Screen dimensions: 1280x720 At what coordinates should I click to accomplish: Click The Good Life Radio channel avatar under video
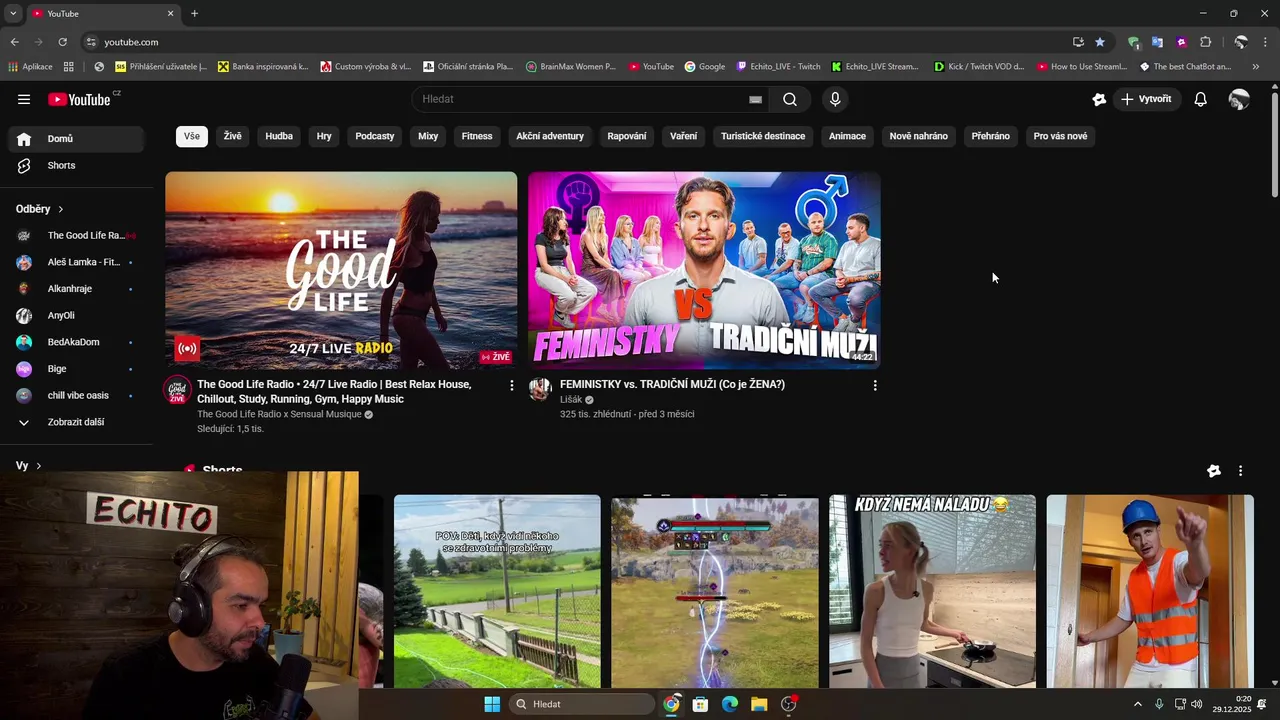[x=177, y=390]
